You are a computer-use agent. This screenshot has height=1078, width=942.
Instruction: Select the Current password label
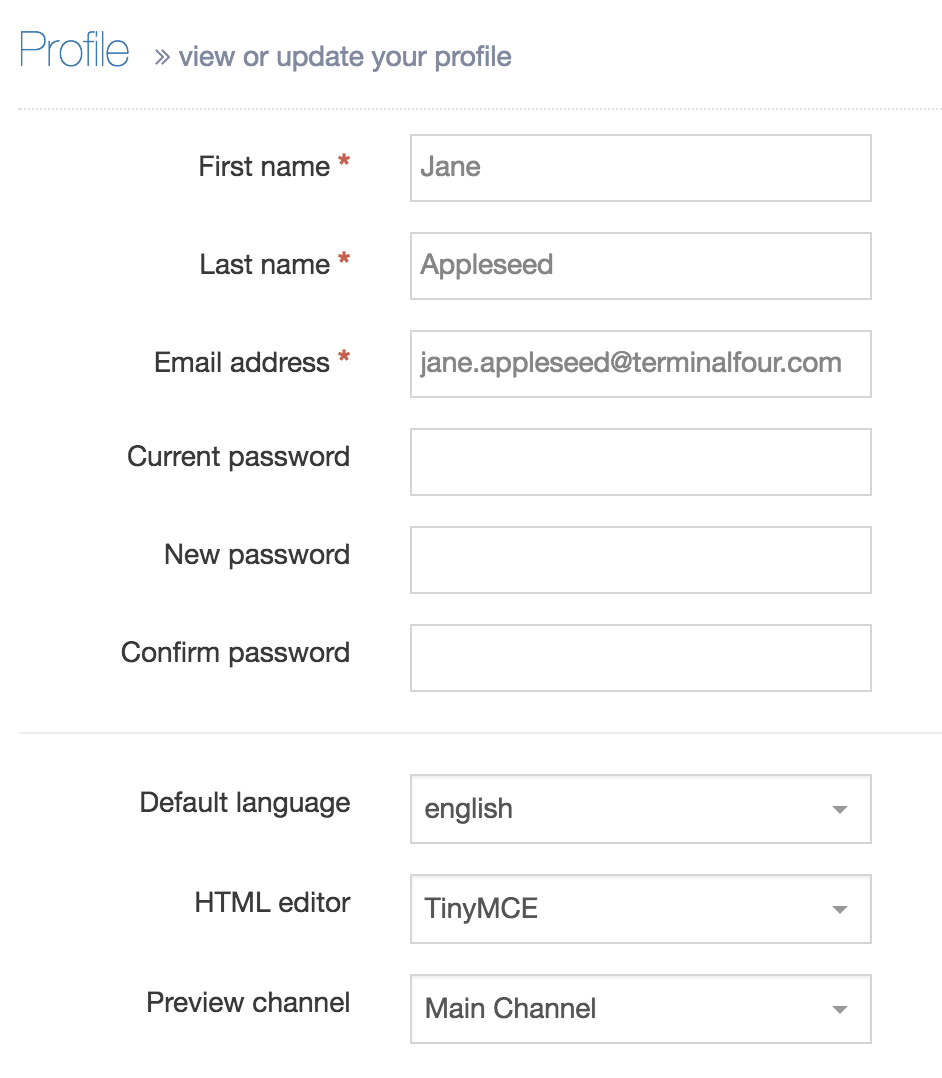click(x=238, y=457)
